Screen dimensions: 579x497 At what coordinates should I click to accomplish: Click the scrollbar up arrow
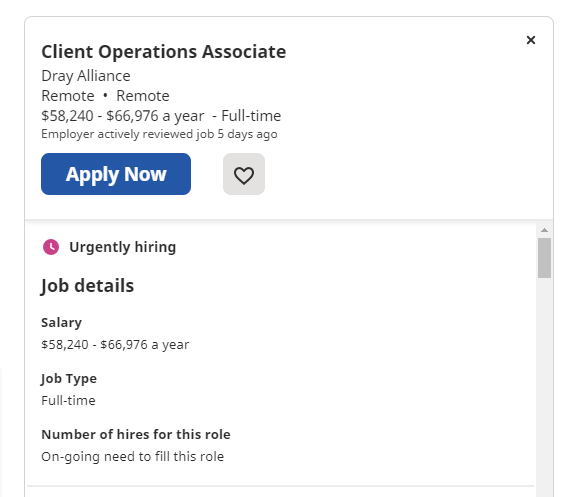544,230
